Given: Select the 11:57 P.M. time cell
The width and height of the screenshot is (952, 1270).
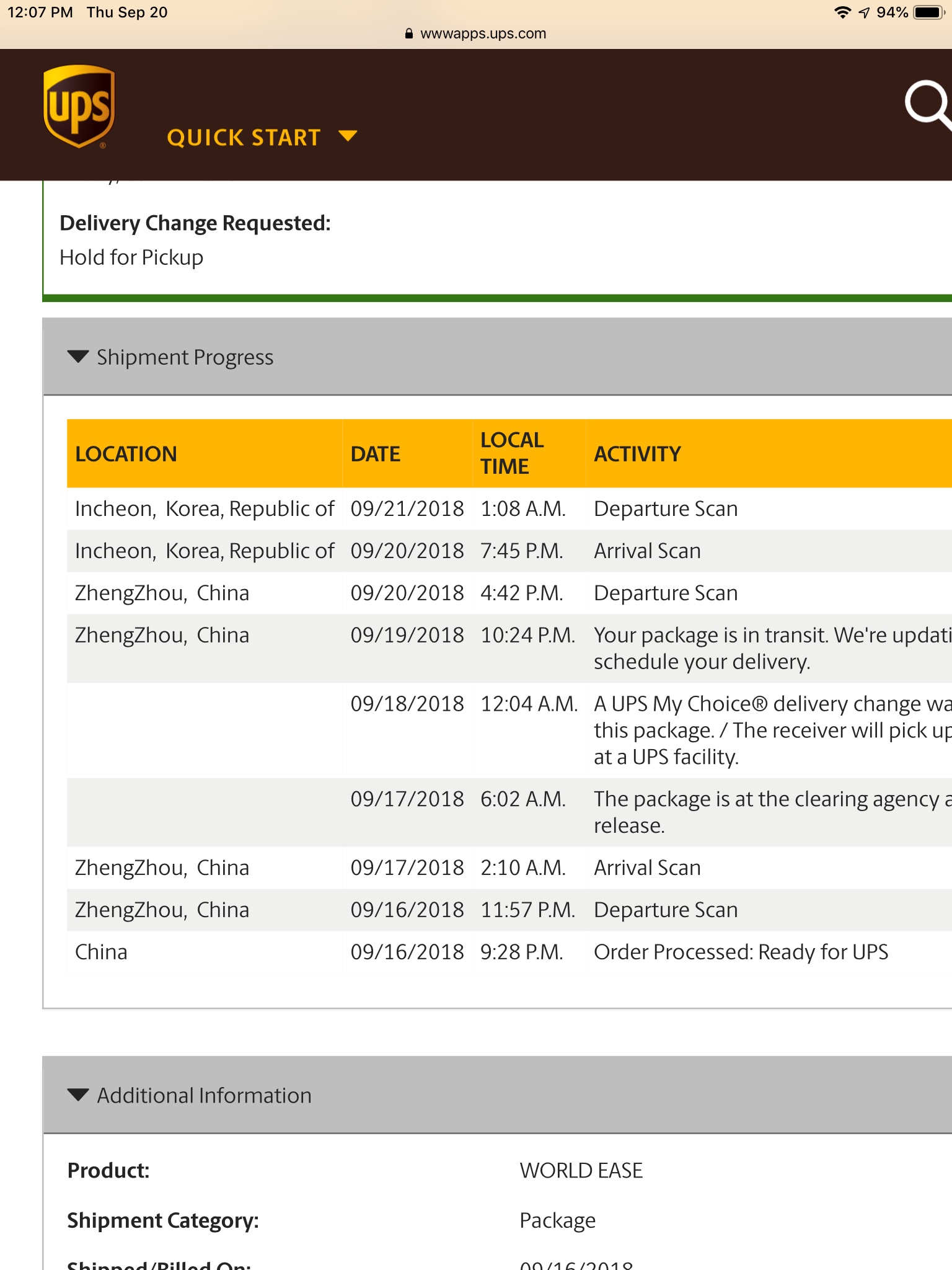Looking at the screenshot, I should [528, 910].
